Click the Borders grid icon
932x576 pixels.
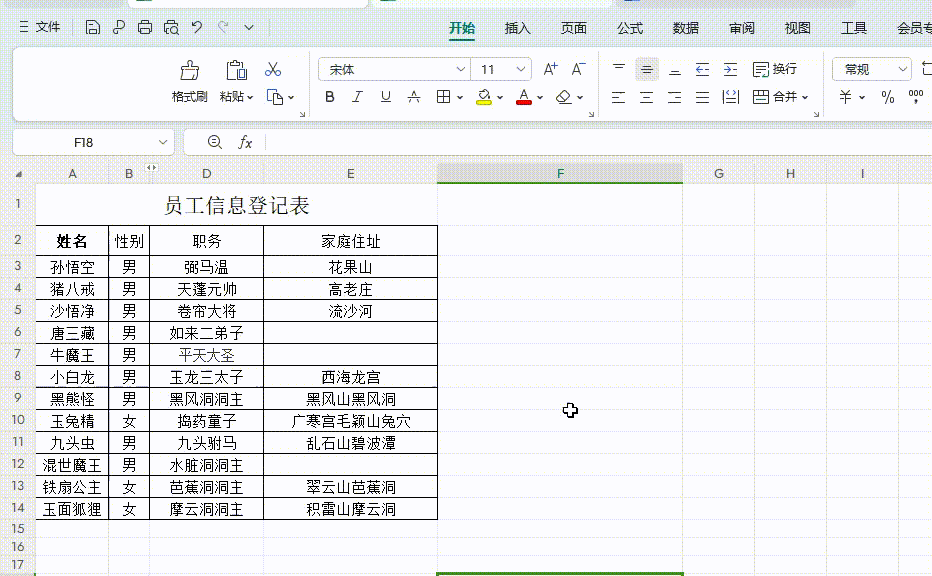coord(443,97)
